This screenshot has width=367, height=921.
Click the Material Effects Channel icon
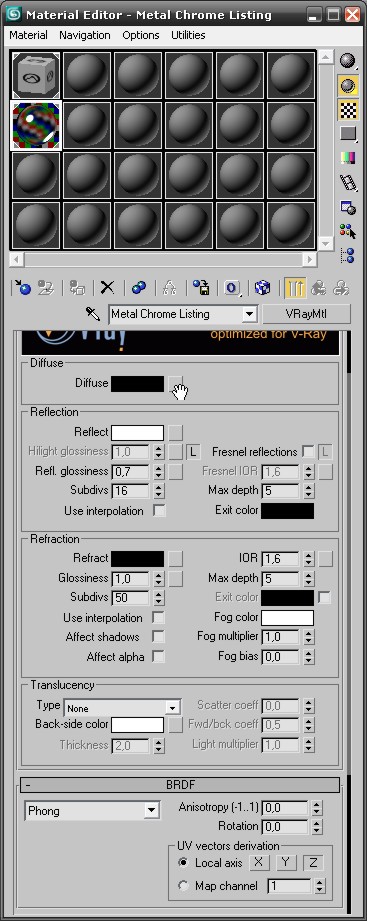(232, 287)
